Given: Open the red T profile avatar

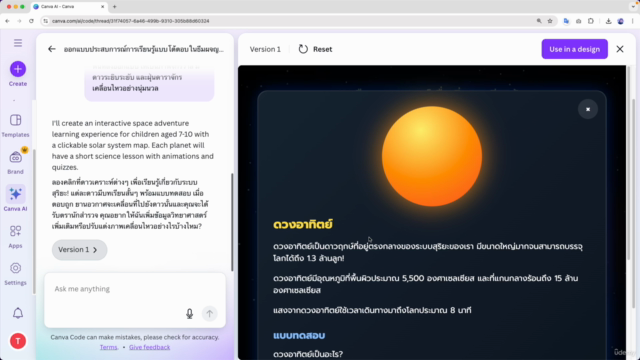Looking at the screenshot, I should (x=18, y=341).
